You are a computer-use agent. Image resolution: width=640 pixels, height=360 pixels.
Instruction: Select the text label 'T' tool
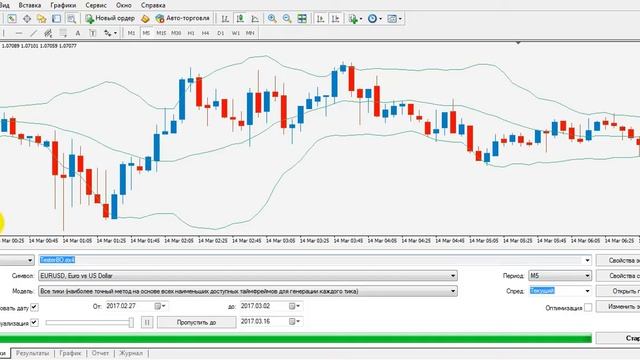click(x=93, y=33)
